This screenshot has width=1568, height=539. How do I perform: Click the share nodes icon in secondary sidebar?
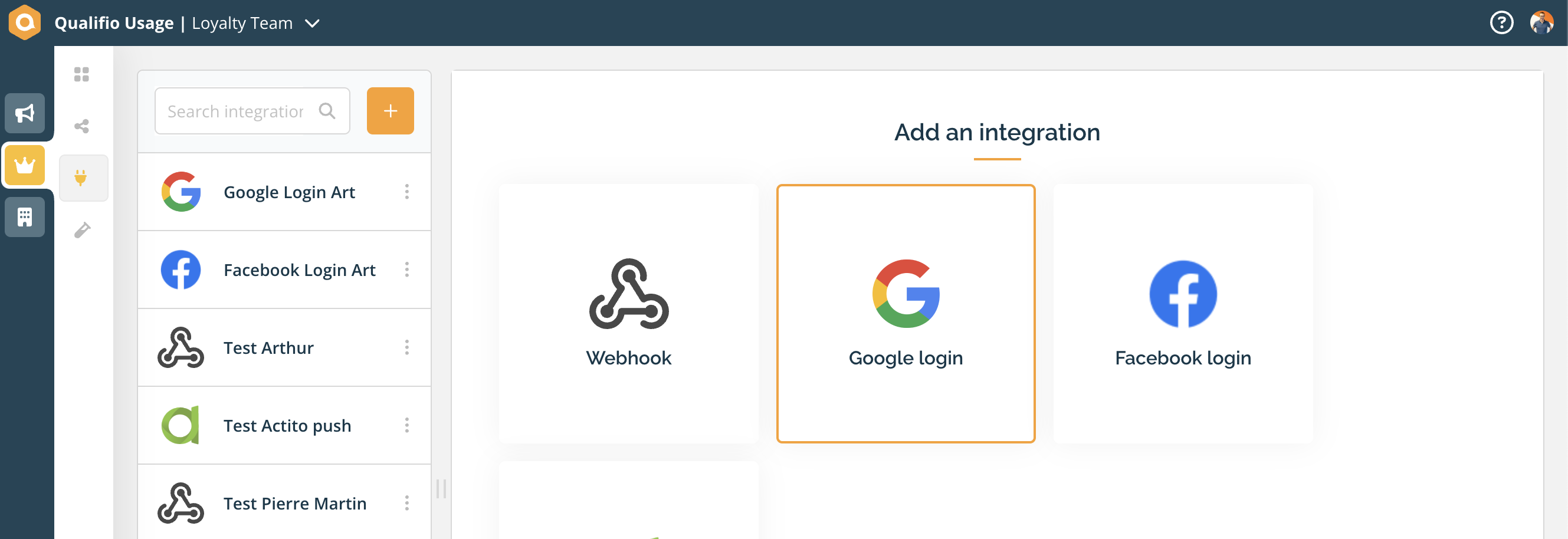[81, 126]
